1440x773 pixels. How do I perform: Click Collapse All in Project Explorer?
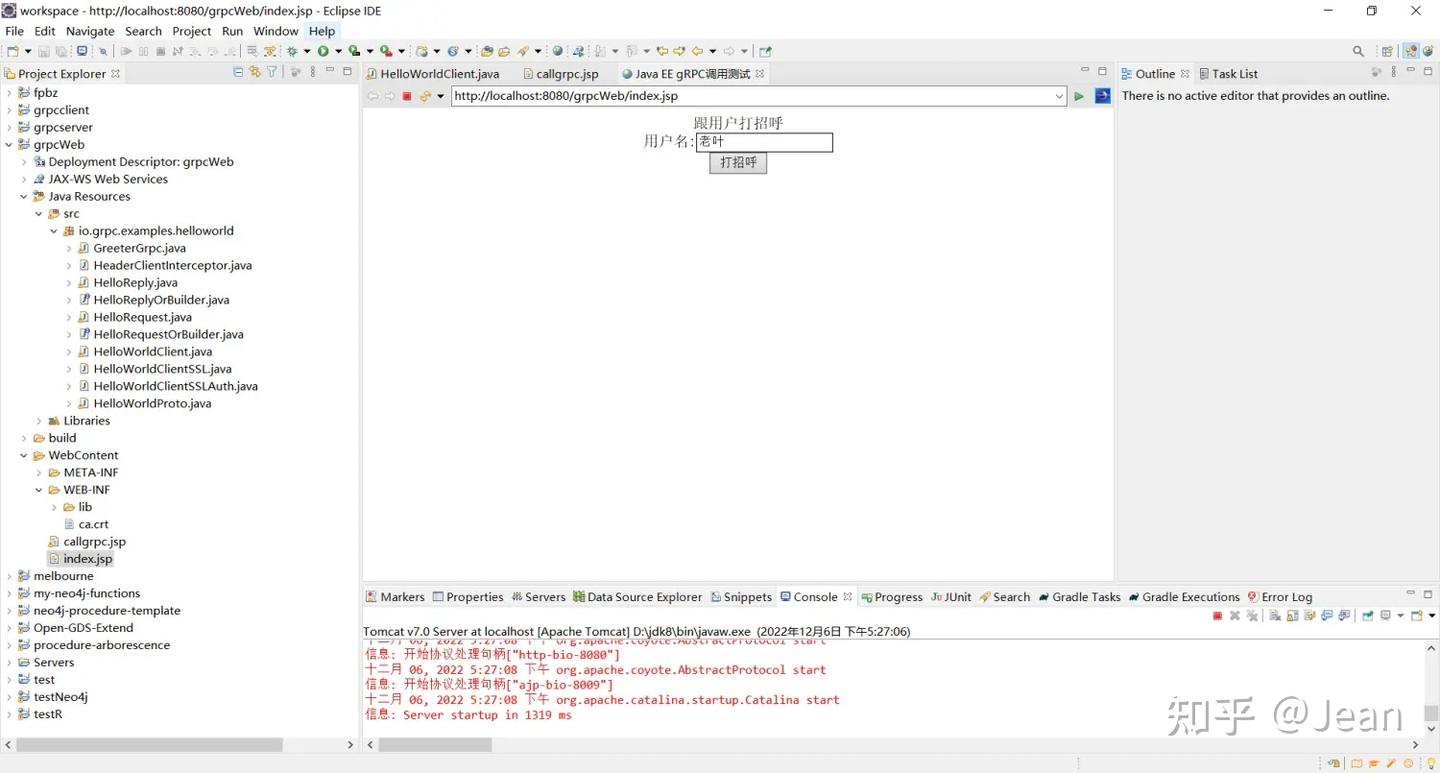click(238, 72)
